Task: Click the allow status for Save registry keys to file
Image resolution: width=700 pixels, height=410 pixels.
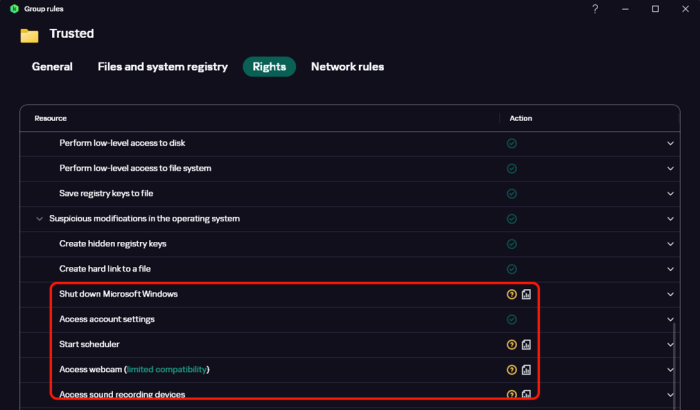Action: pos(512,193)
